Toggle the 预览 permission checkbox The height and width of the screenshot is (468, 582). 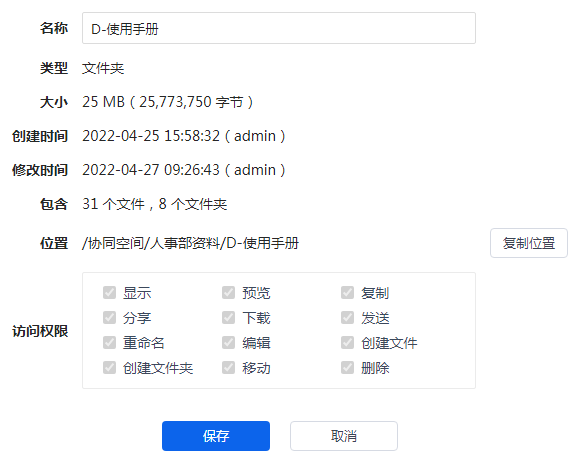click(228, 292)
